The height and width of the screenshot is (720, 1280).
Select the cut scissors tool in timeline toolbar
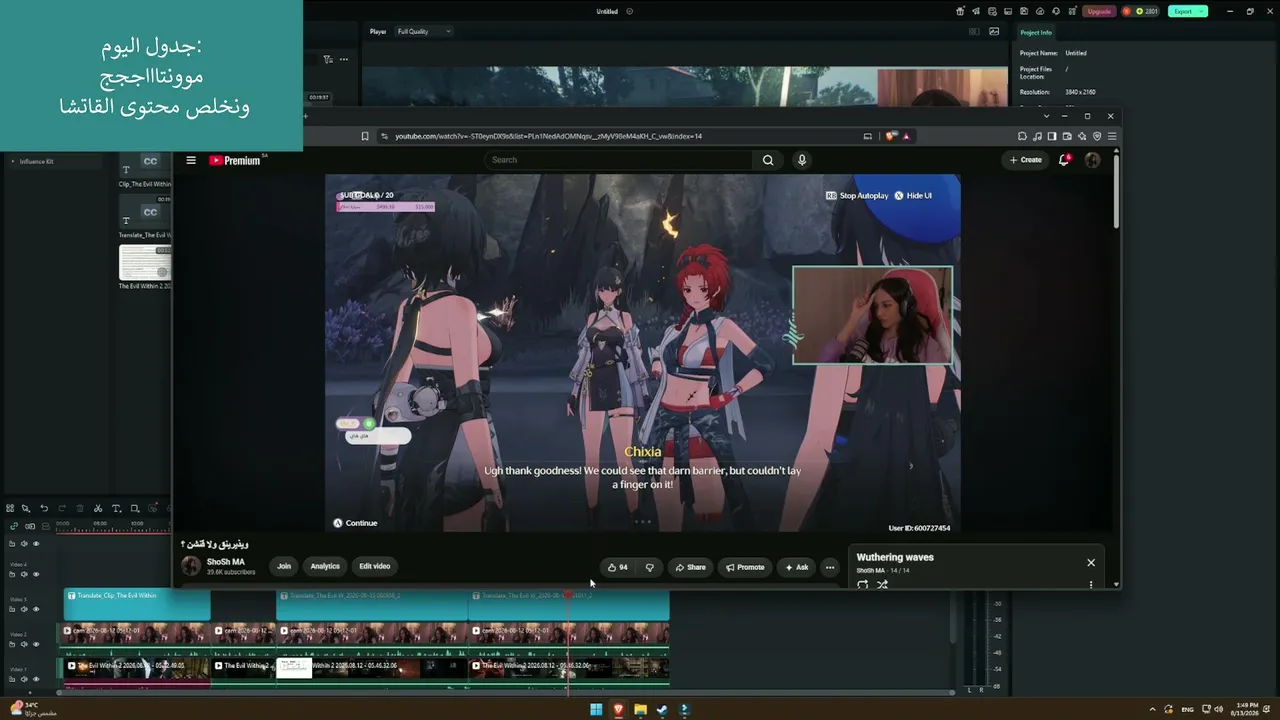pyautogui.click(x=98, y=508)
